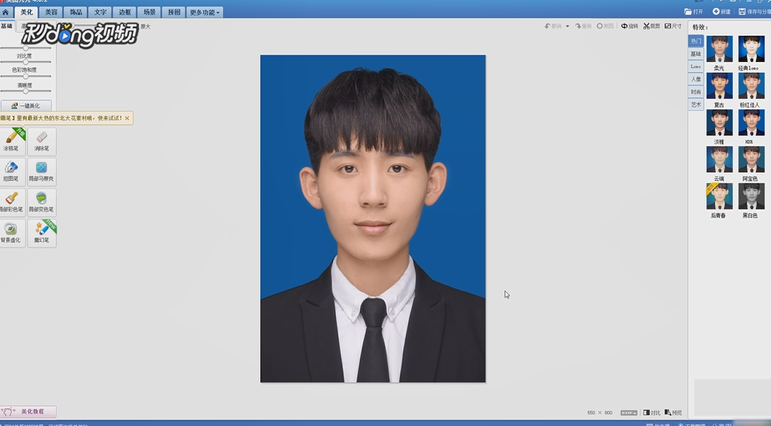The width and height of the screenshot is (771, 426).
Task: Open the 文字 tab
Action: pos(100,12)
